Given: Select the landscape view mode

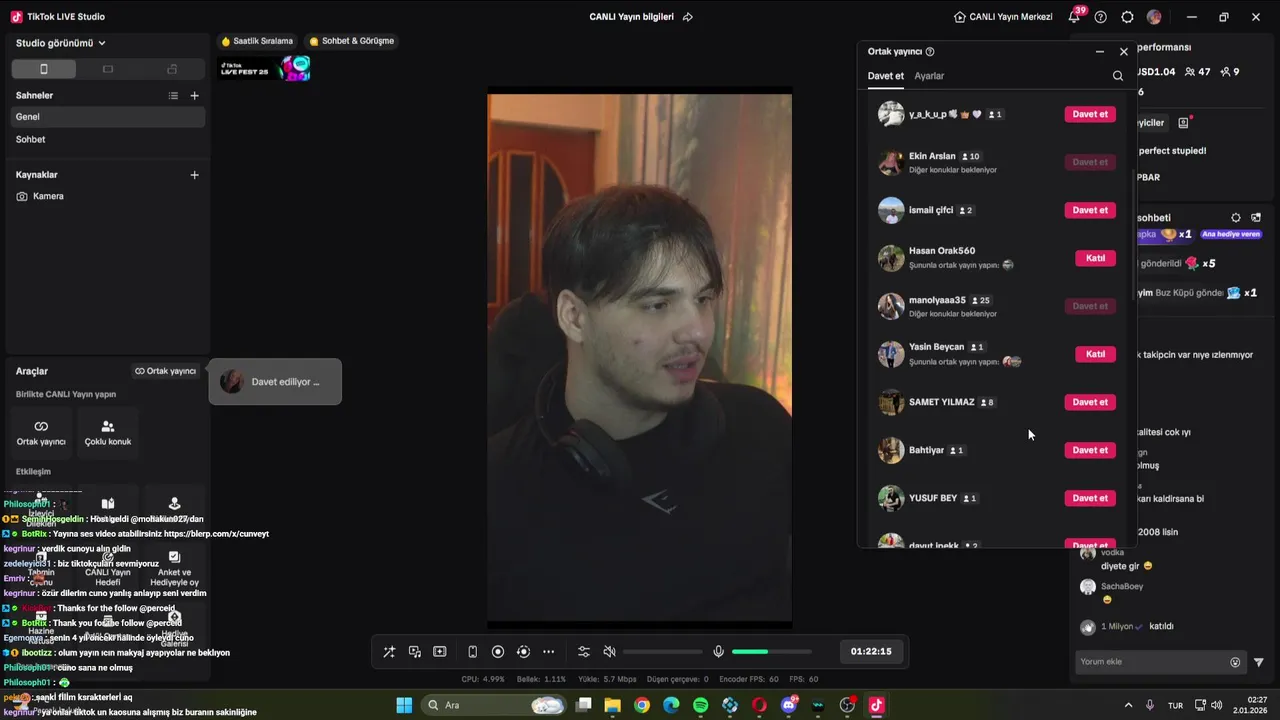Looking at the screenshot, I should (108, 69).
